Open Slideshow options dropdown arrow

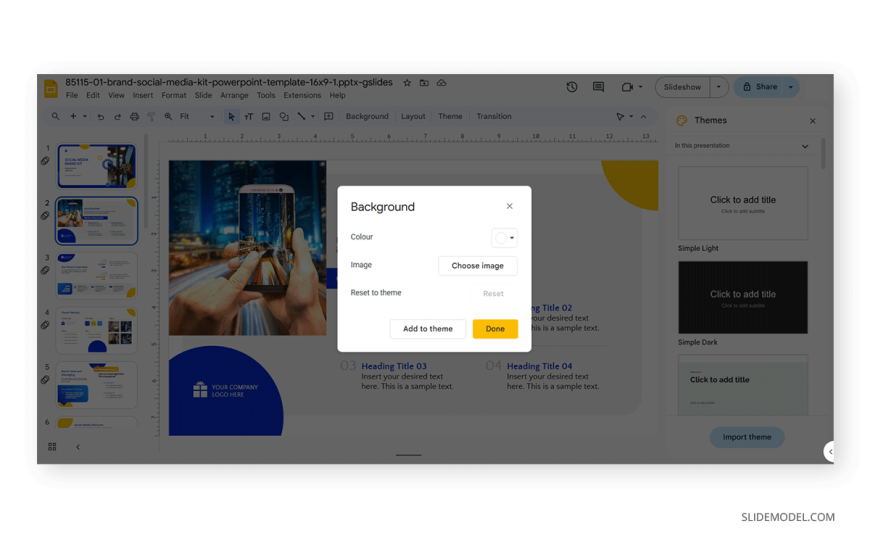pyautogui.click(x=719, y=87)
